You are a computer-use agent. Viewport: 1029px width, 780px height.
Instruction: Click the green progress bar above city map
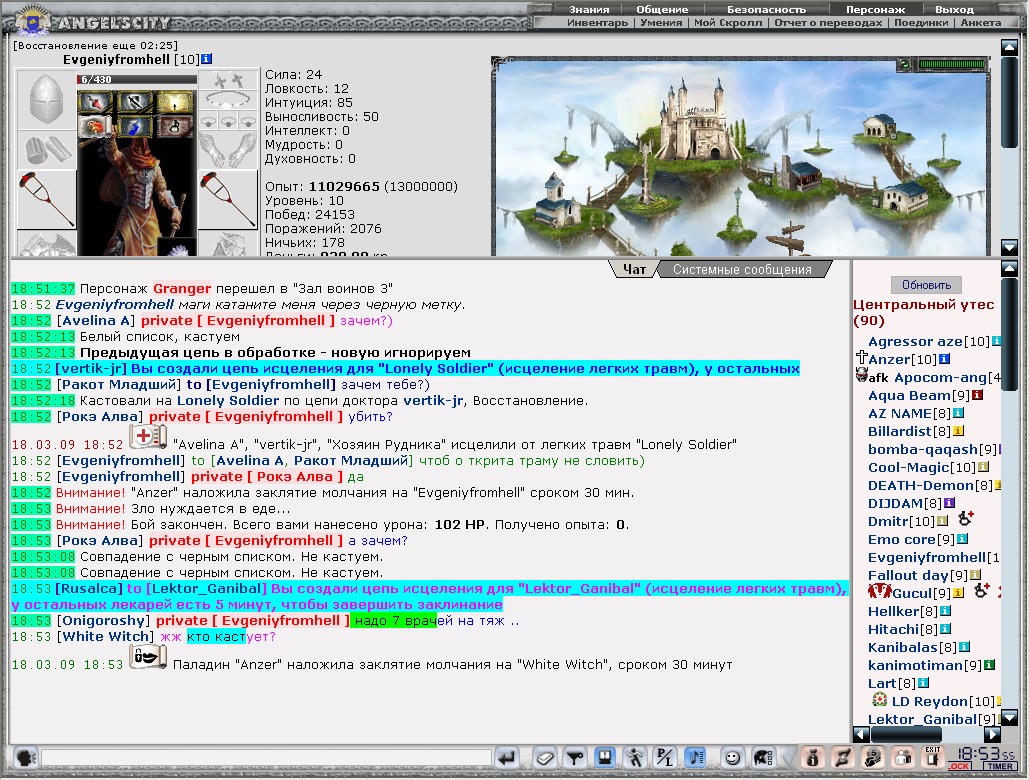pos(952,64)
